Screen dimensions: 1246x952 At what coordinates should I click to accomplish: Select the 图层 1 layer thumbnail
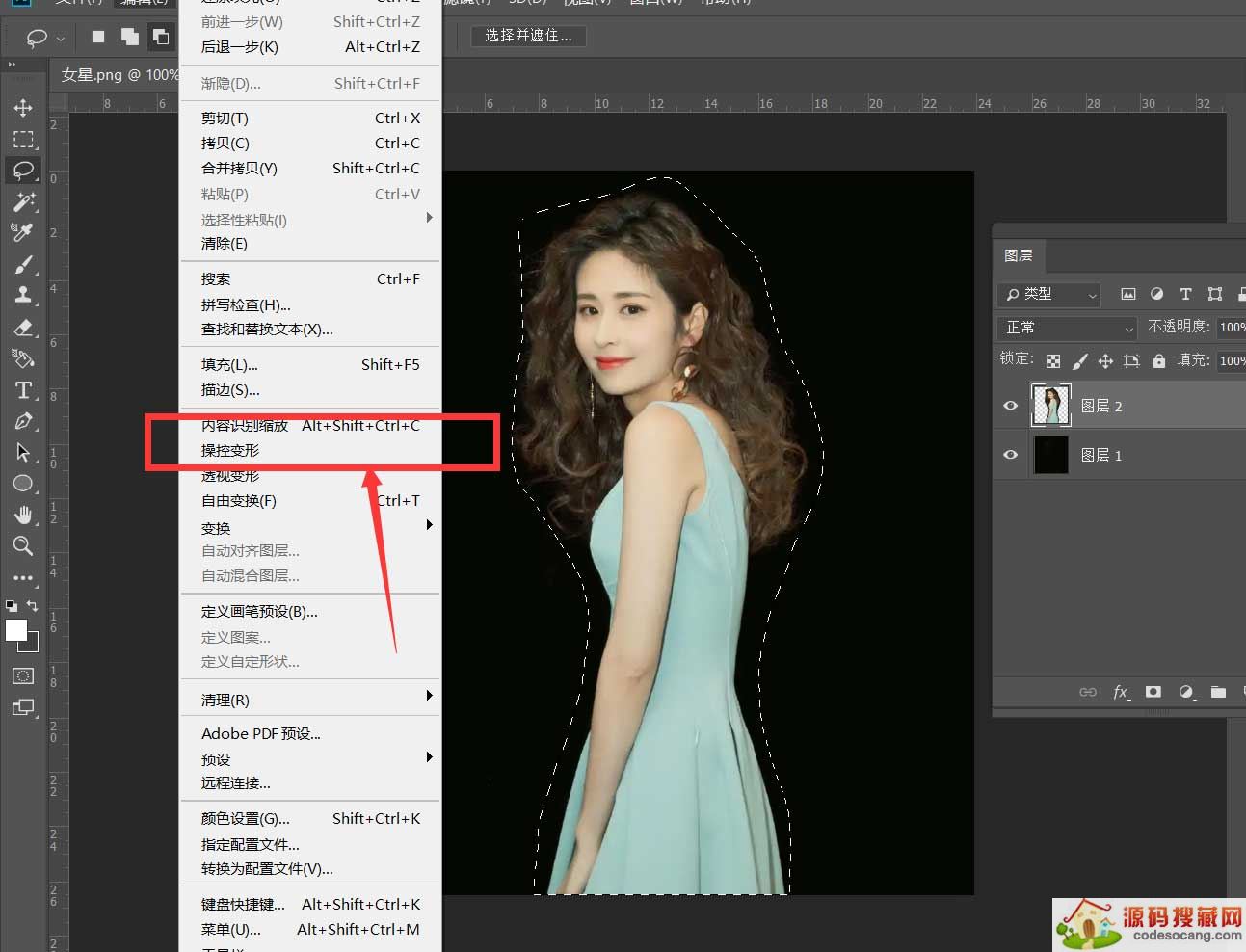(1050, 455)
